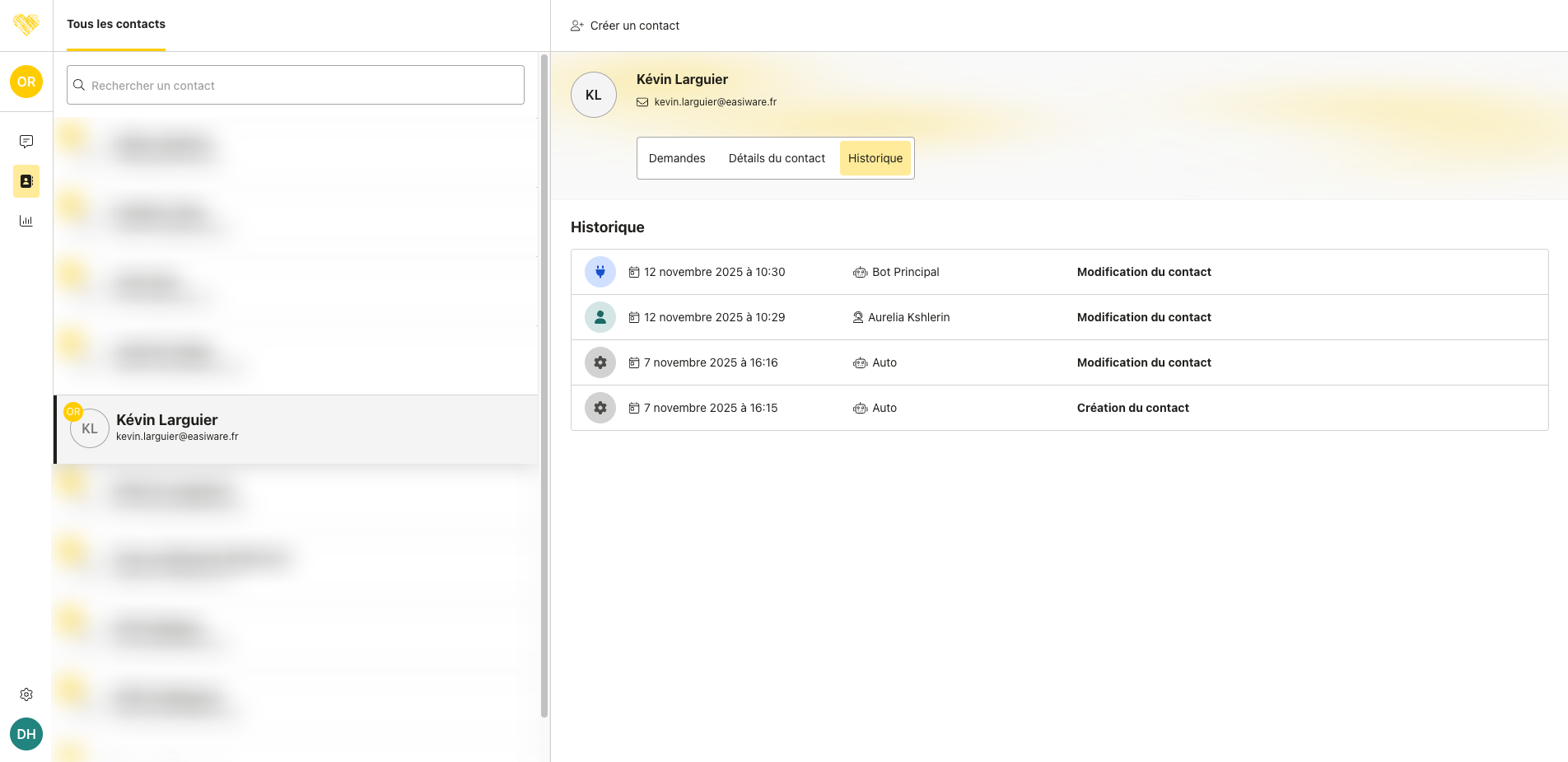Click Créer un contact button
This screenshot has width=1568, height=762.
[x=625, y=26]
